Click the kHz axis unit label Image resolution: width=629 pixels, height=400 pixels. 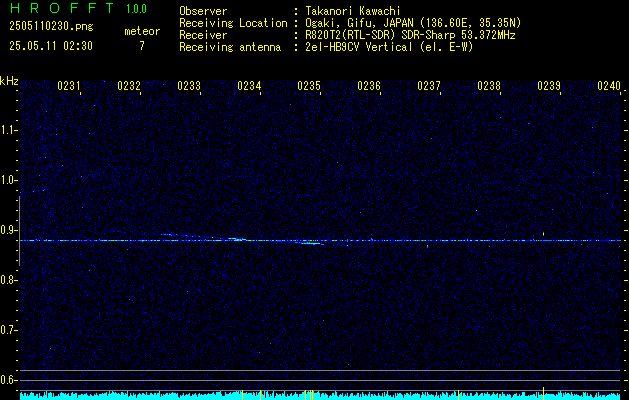pyautogui.click(x=9, y=81)
